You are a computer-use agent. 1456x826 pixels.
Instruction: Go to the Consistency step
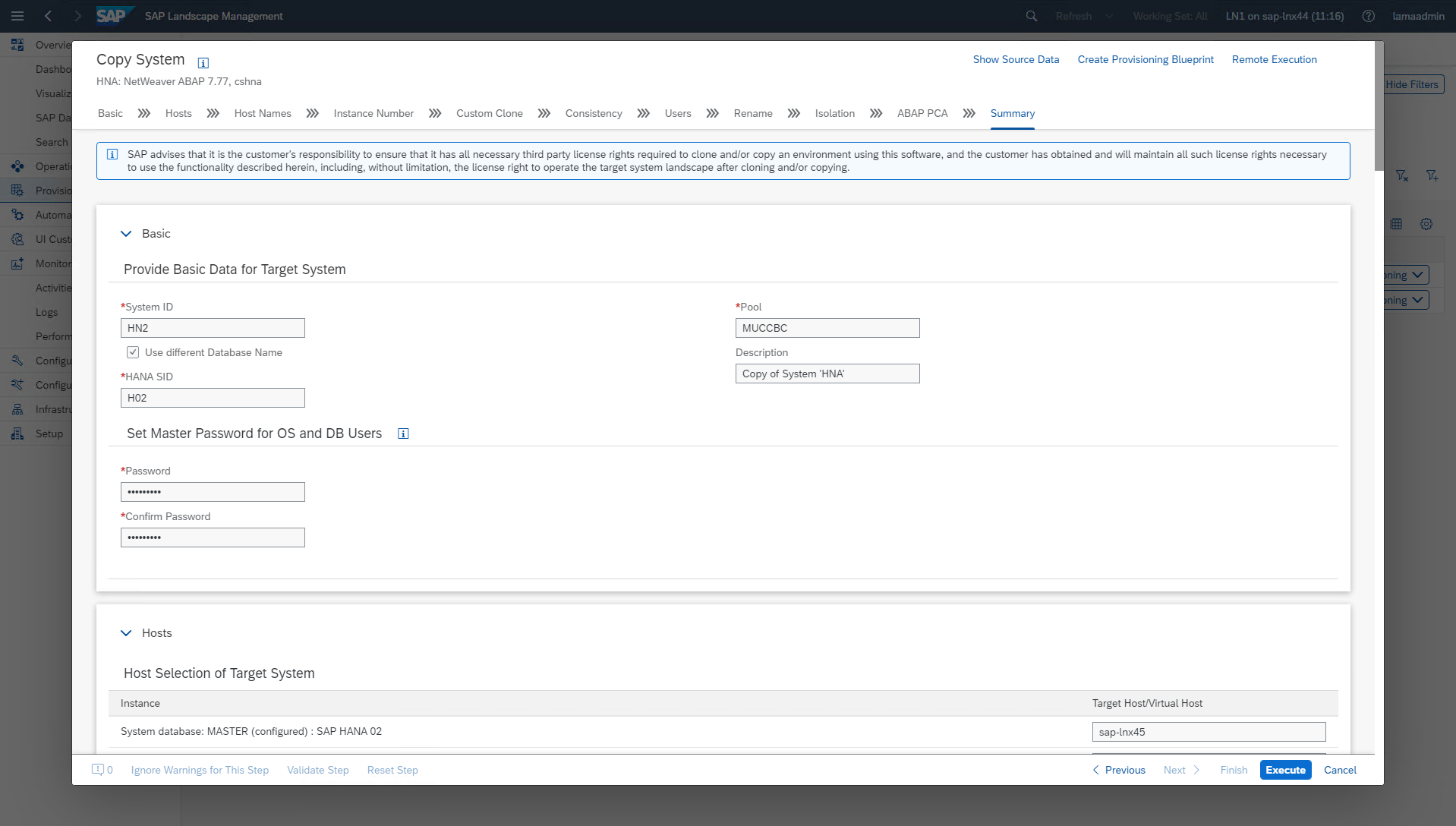(594, 113)
